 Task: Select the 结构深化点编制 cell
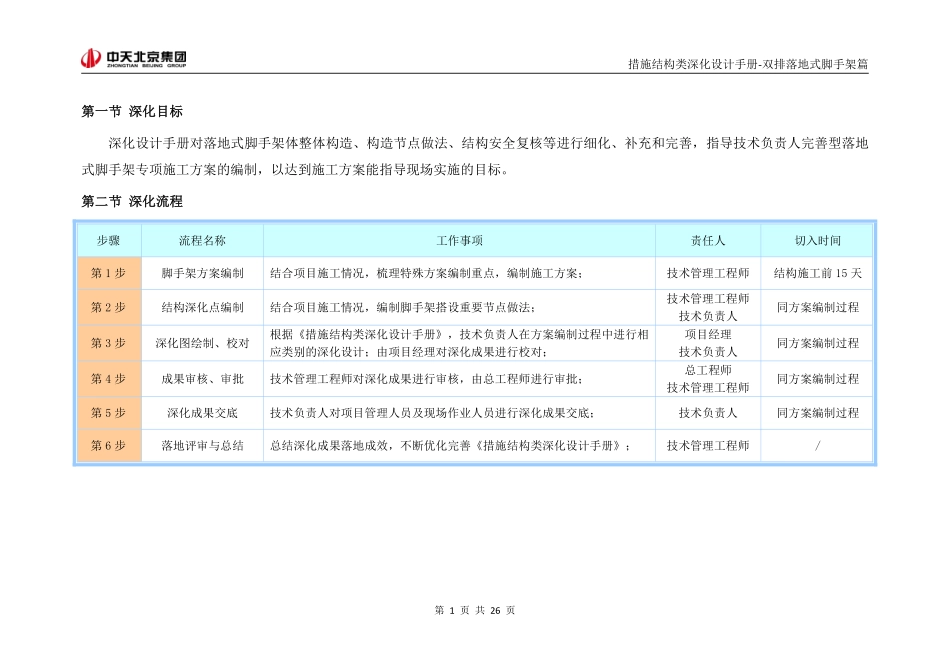coord(202,308)
